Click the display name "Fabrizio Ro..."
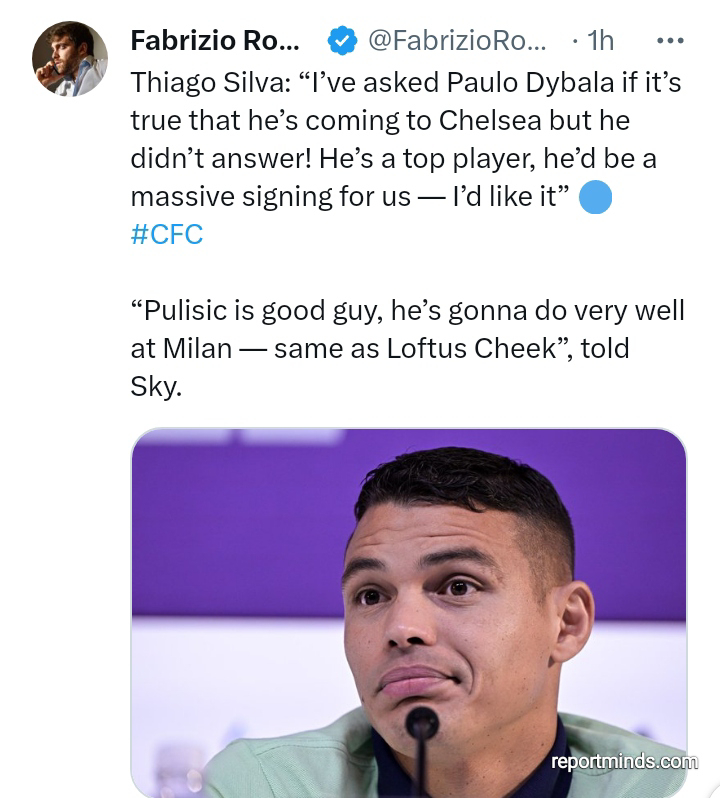Screen dimensions: 720x798 (x=214, y=40)
